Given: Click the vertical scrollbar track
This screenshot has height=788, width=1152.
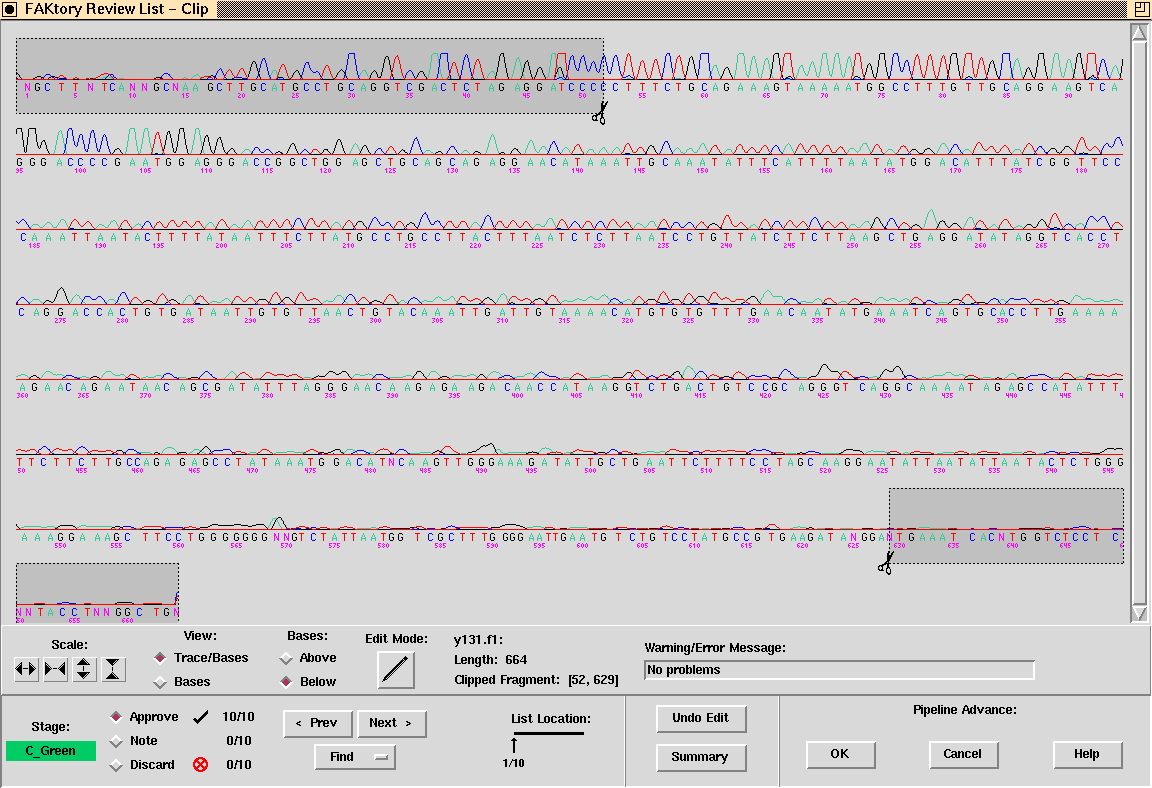Looking at the screenshot, I should (x=1140, y=322).
